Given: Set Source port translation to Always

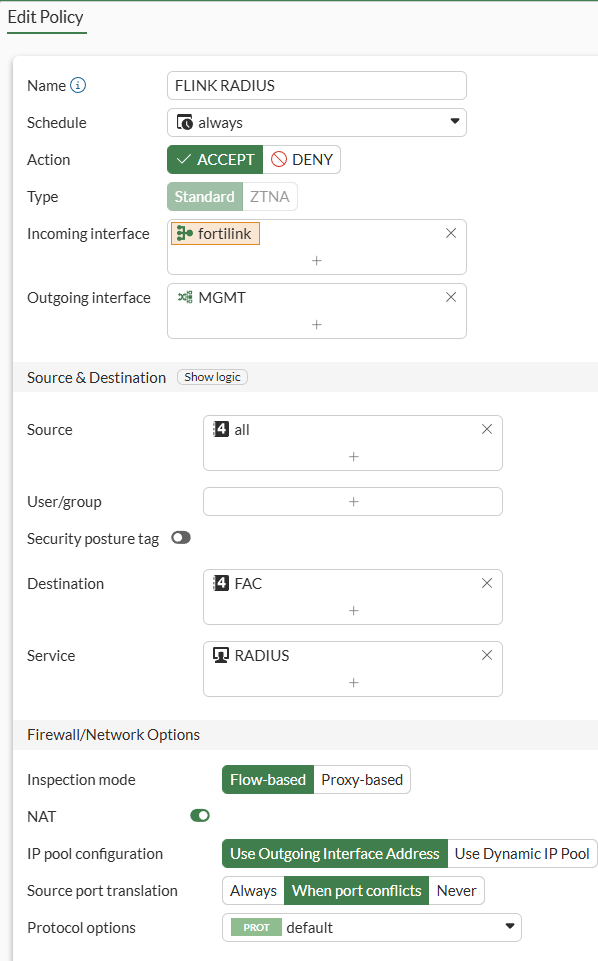Looking at the screenshot, I should 254,890.
